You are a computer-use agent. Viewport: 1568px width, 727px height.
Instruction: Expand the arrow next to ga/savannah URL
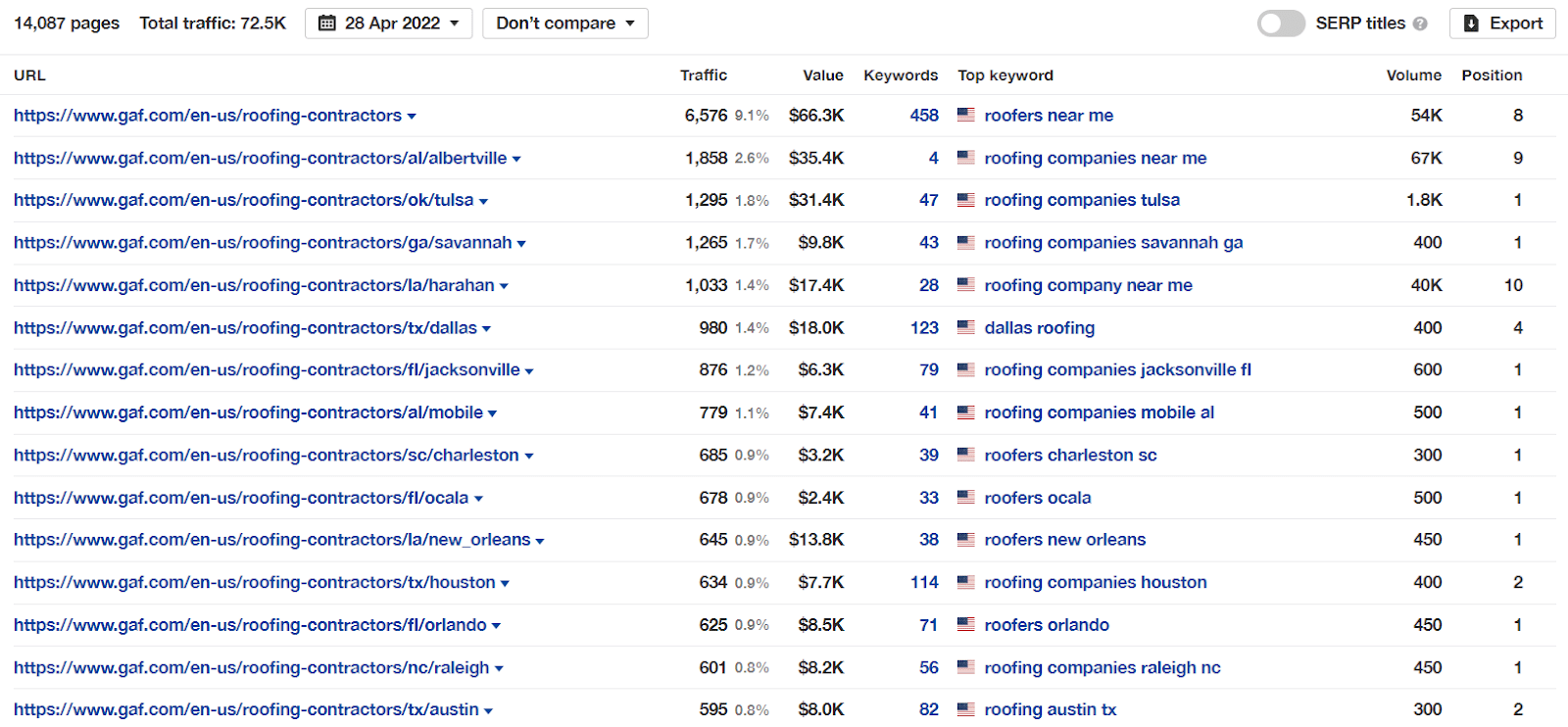point(521,244)
